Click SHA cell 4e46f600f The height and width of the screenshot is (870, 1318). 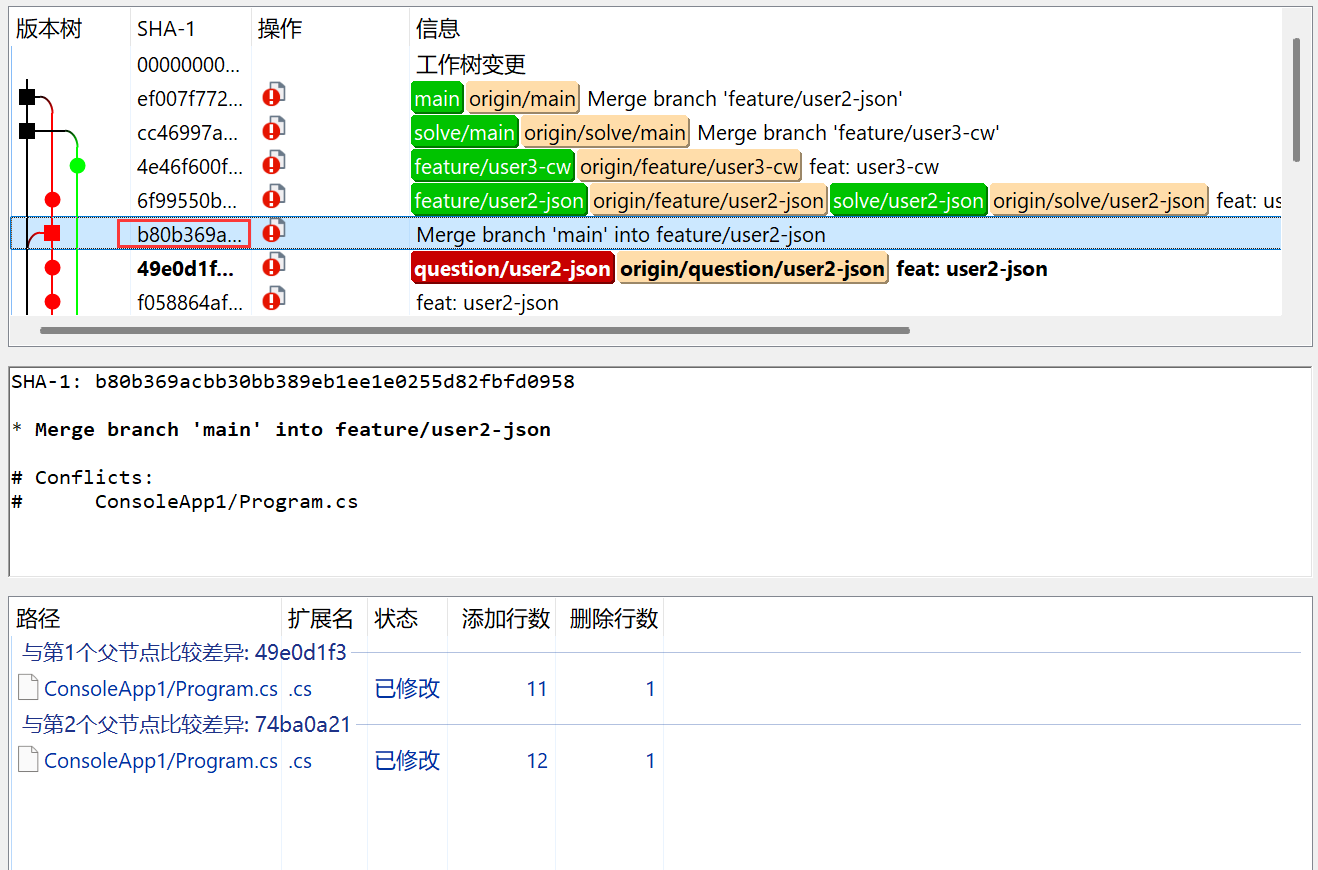(x=190, y=166)
